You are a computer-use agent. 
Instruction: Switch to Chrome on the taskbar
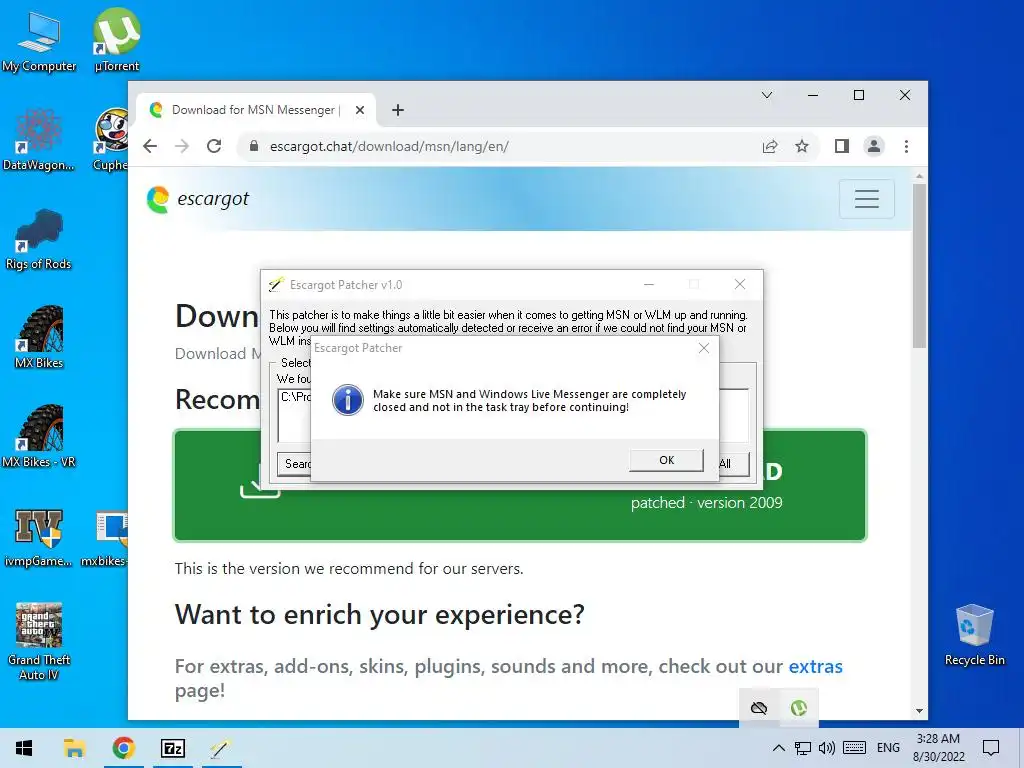tap(123, 748)
